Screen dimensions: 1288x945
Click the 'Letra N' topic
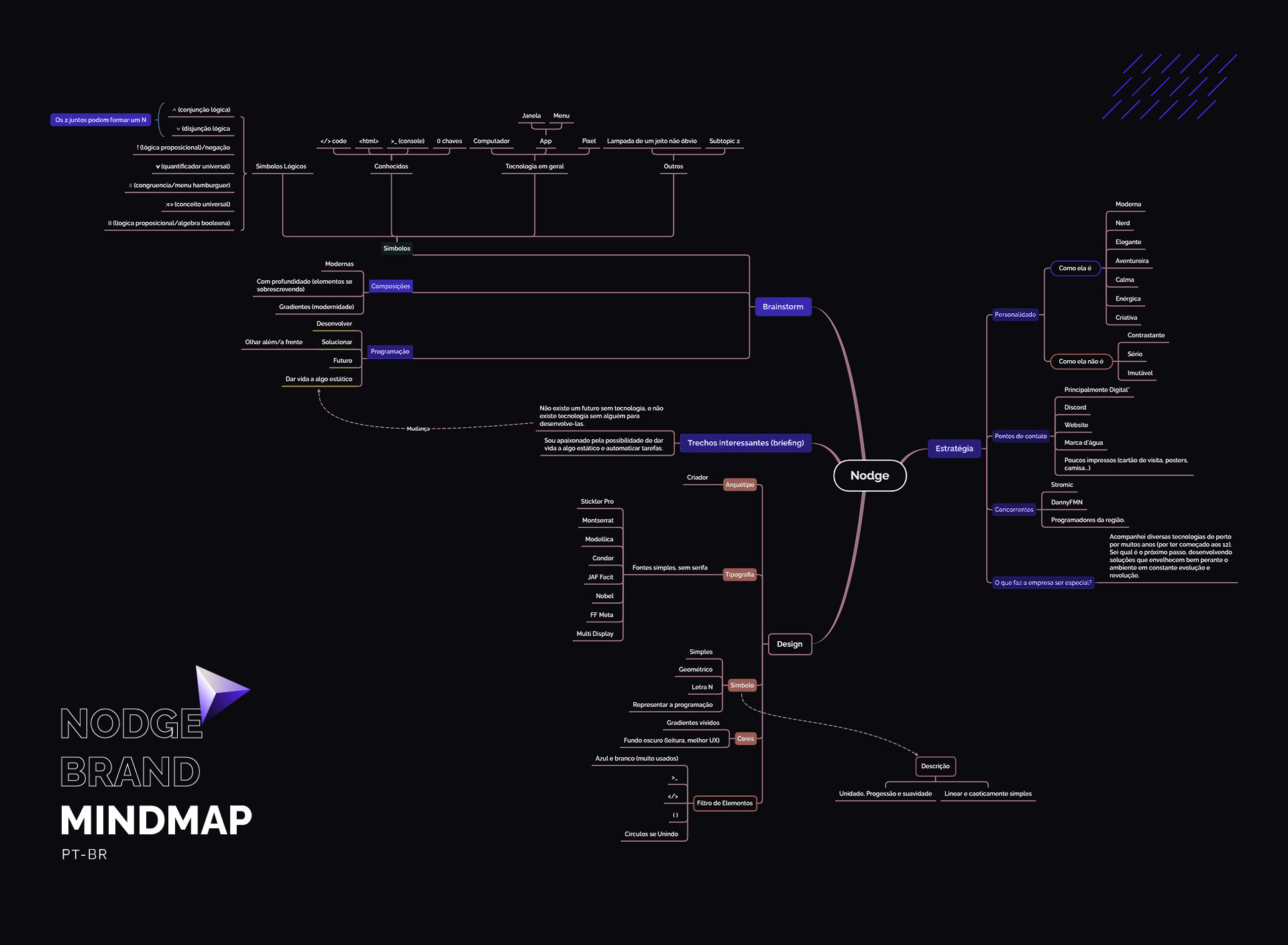(x=702, y=687)
